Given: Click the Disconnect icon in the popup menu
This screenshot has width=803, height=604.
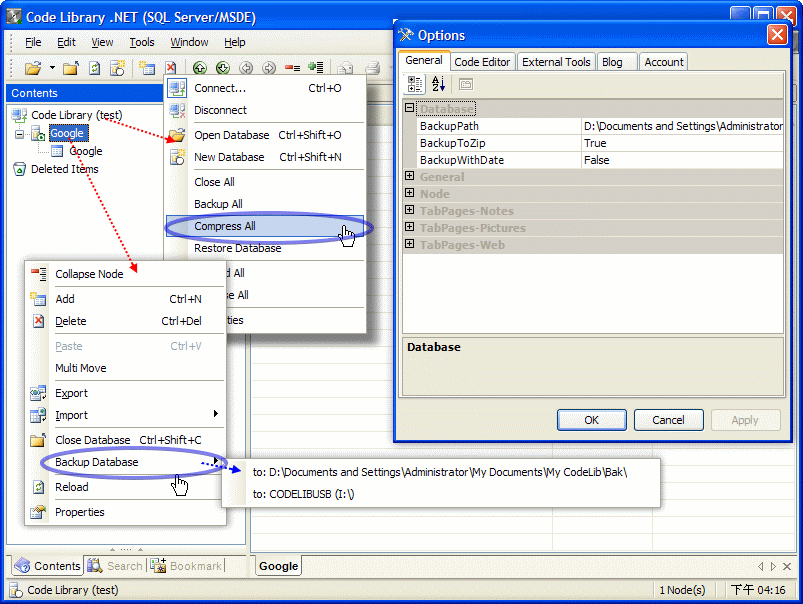Looking at the screenshot, I should click(177, 110).
